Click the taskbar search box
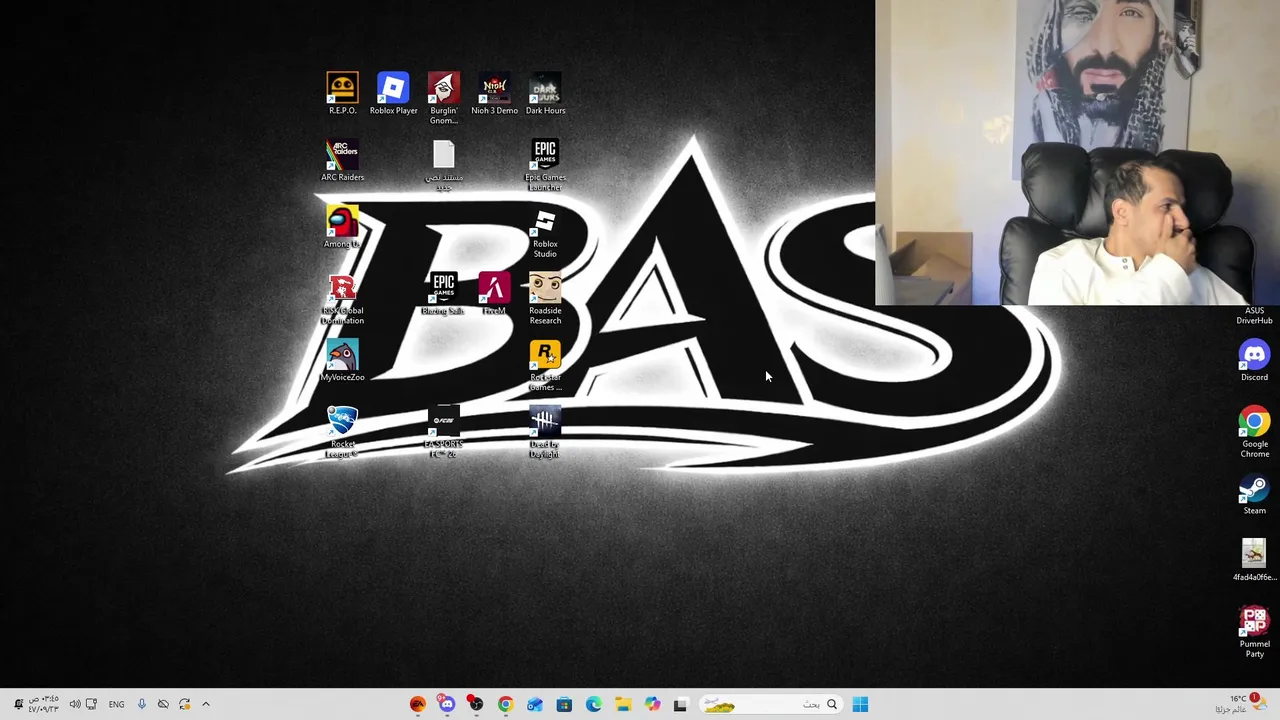Screen dimensions: 1280x720 [770, 704]
